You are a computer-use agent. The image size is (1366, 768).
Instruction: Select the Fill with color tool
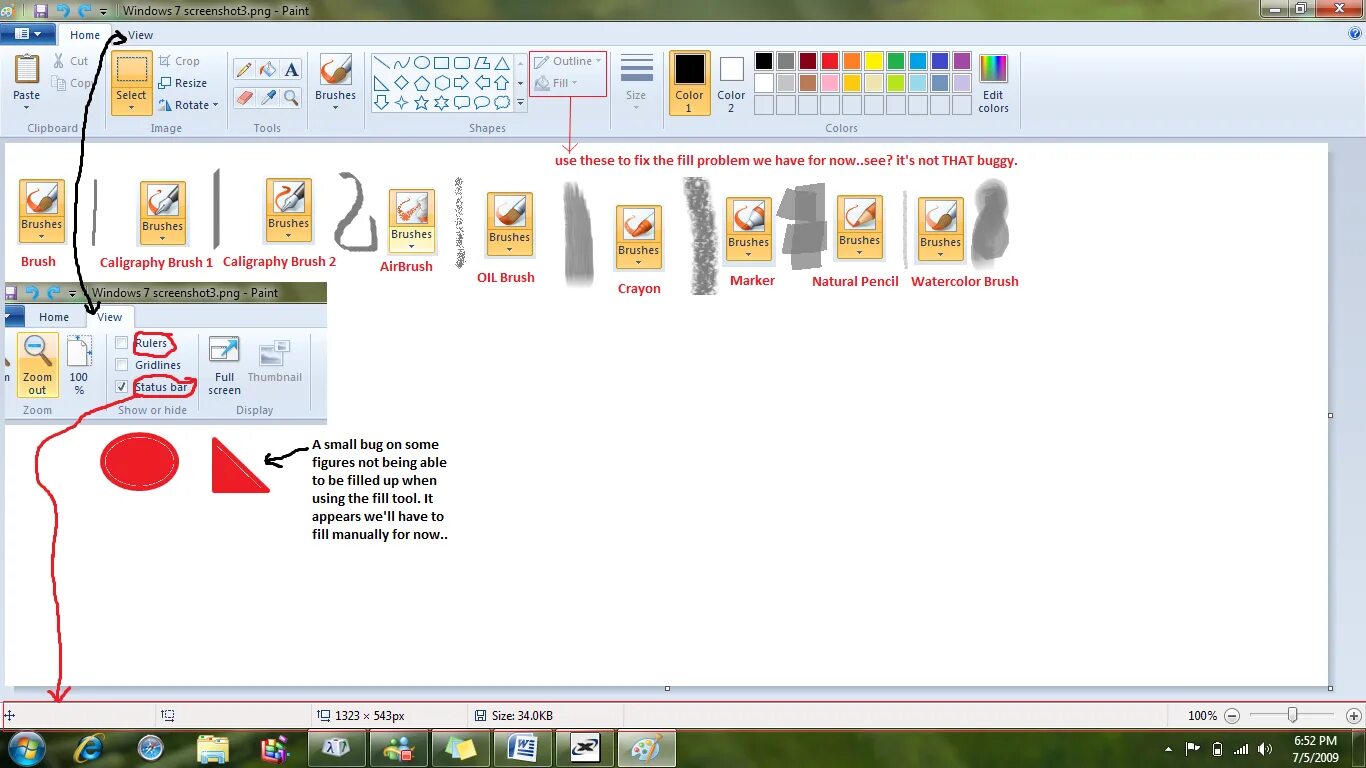click(x=266, y=69)
